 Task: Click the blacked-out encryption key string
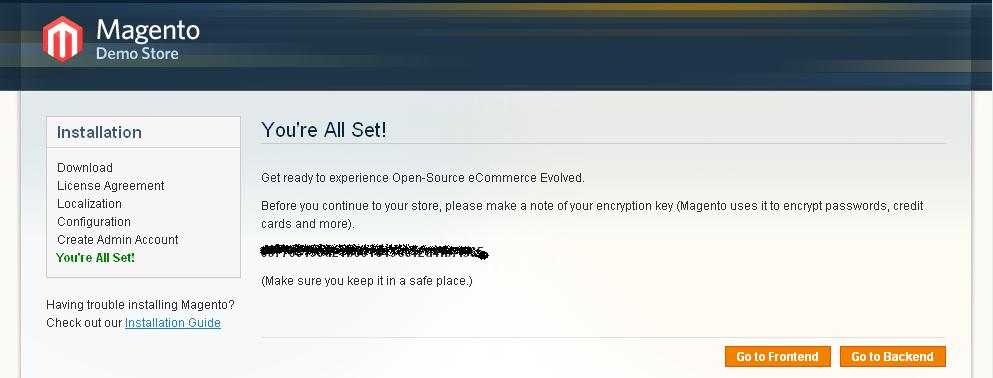[374, 252]
